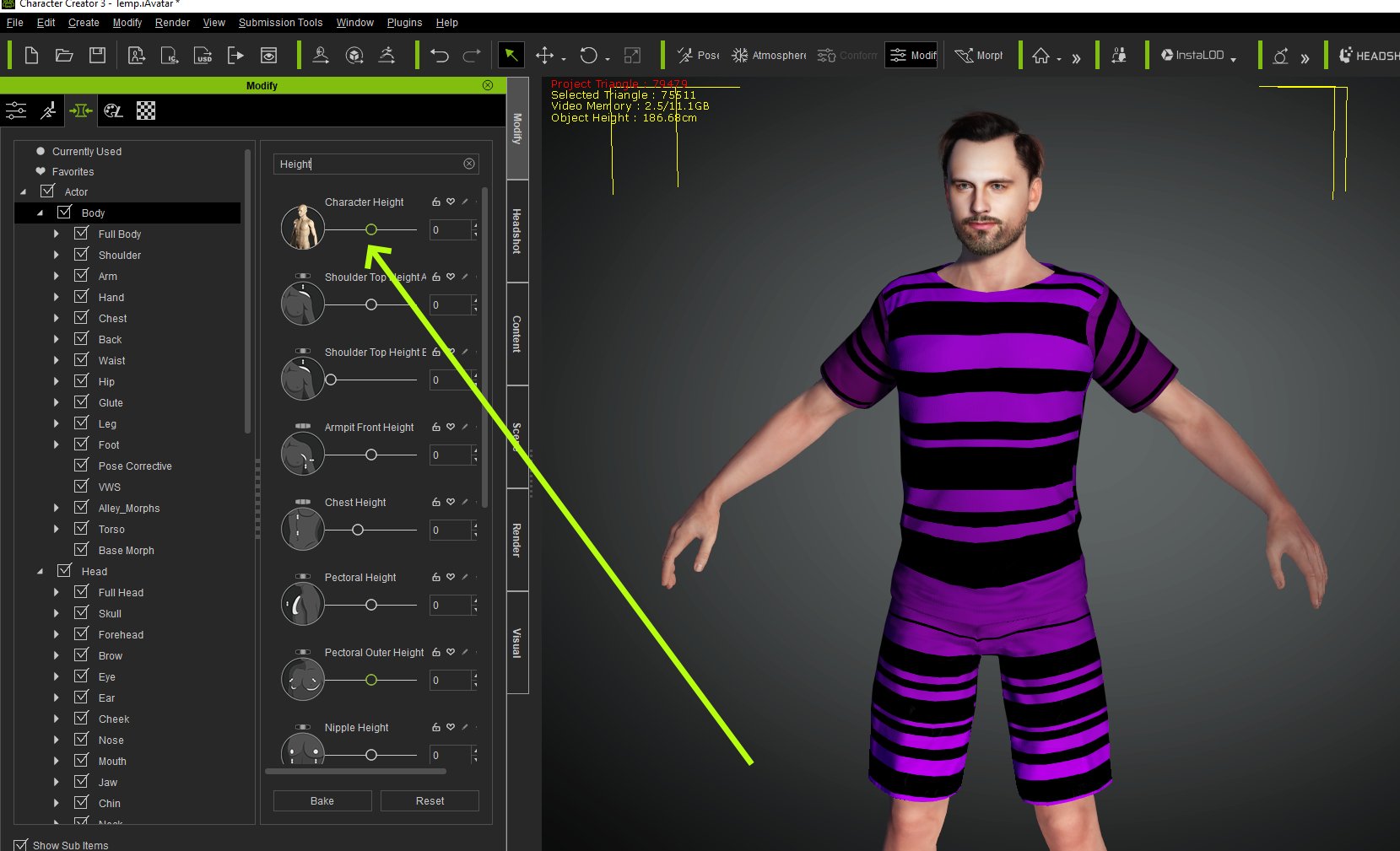Collapse the Head section
The width and height of the screenshot is (1400, 851).
tap(39, 571)
